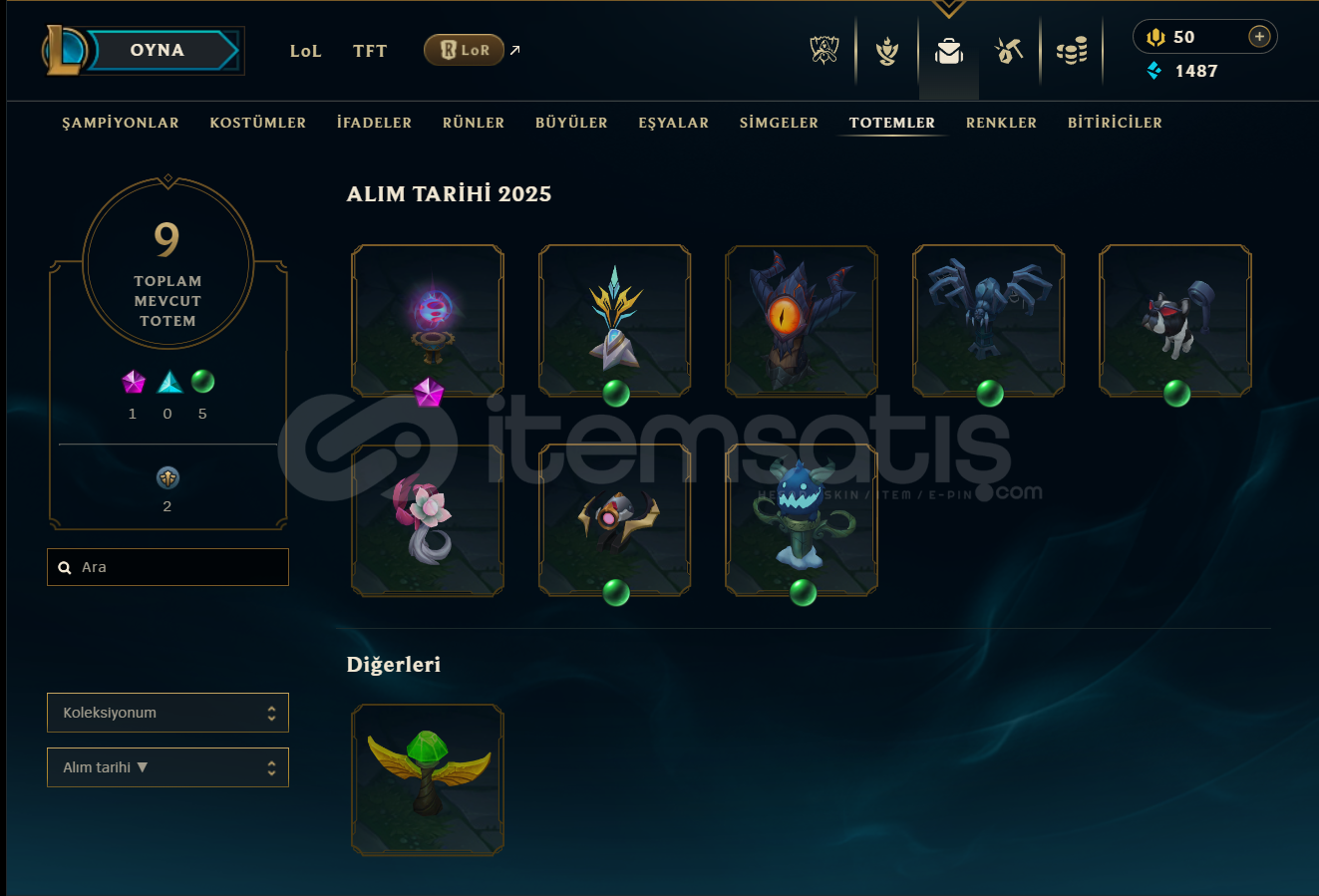
Task: Open the Store coins icon
Action: (1072, 51)
